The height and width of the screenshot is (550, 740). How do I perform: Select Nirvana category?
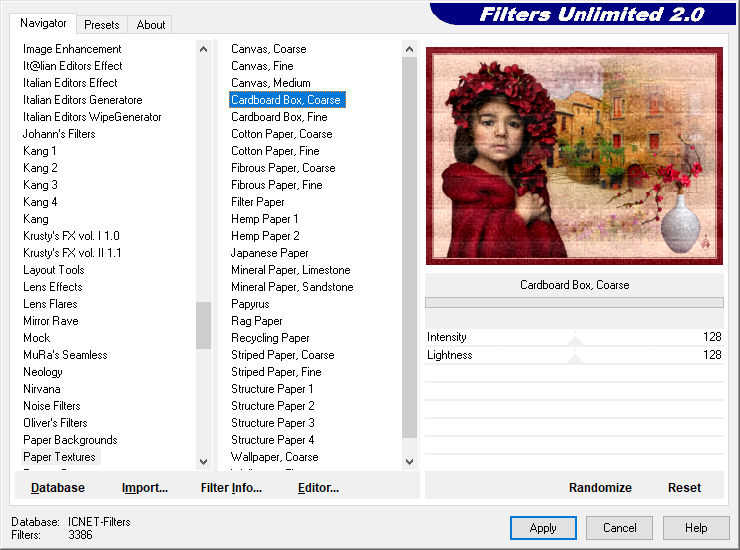point(42,389)
